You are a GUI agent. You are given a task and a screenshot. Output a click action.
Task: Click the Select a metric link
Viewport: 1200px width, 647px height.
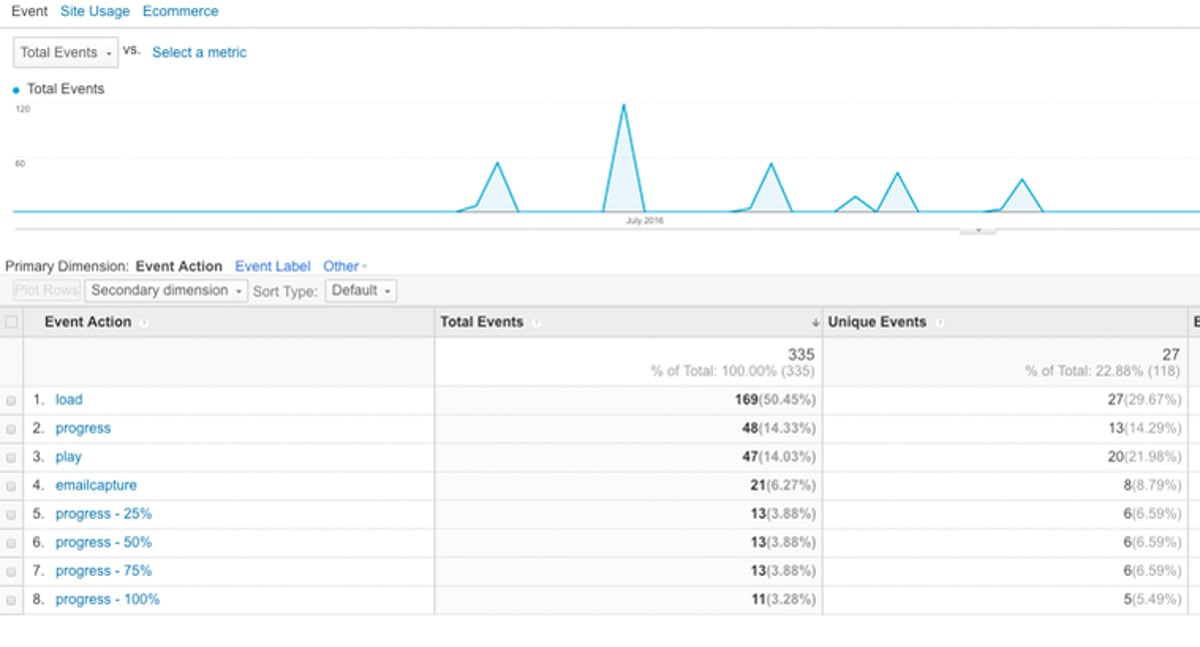(x=199, y=52)
